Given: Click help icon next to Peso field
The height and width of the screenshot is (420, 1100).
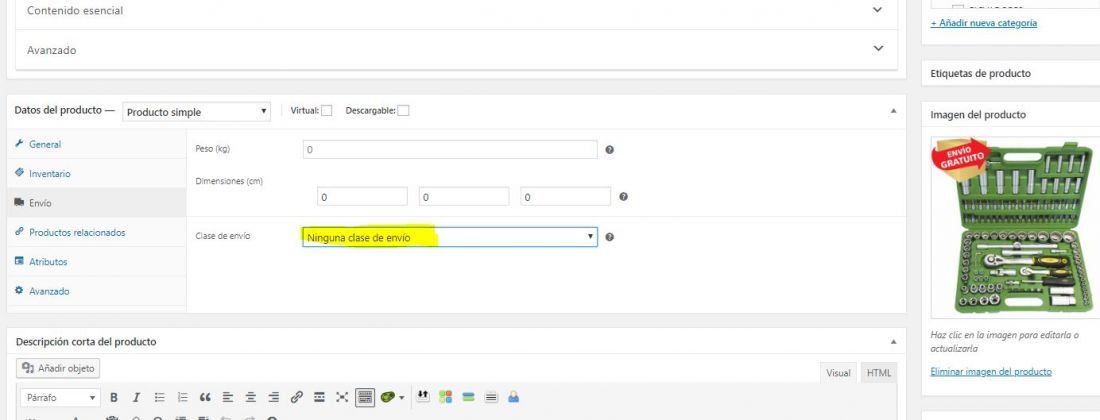Looking at the screenshot, I should point(610,149).
